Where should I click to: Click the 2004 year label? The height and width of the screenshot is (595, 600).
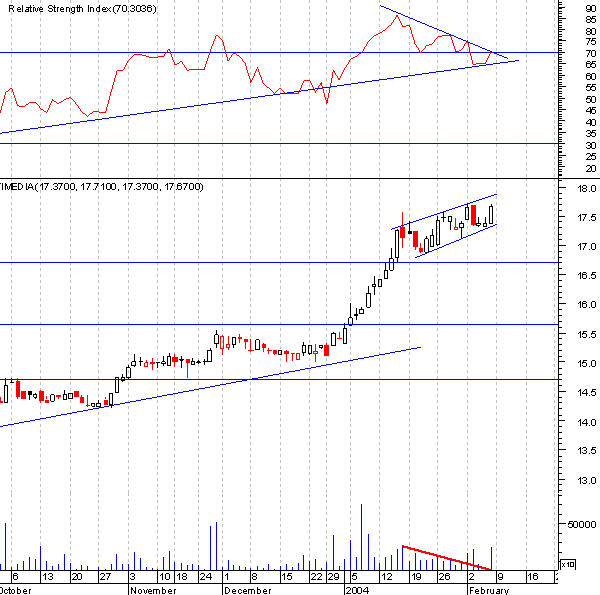[357, 590]
